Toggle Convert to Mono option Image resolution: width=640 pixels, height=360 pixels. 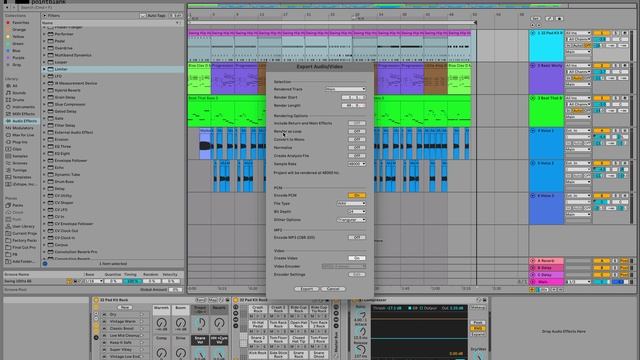pyautogui.click(x=357, y=140)
